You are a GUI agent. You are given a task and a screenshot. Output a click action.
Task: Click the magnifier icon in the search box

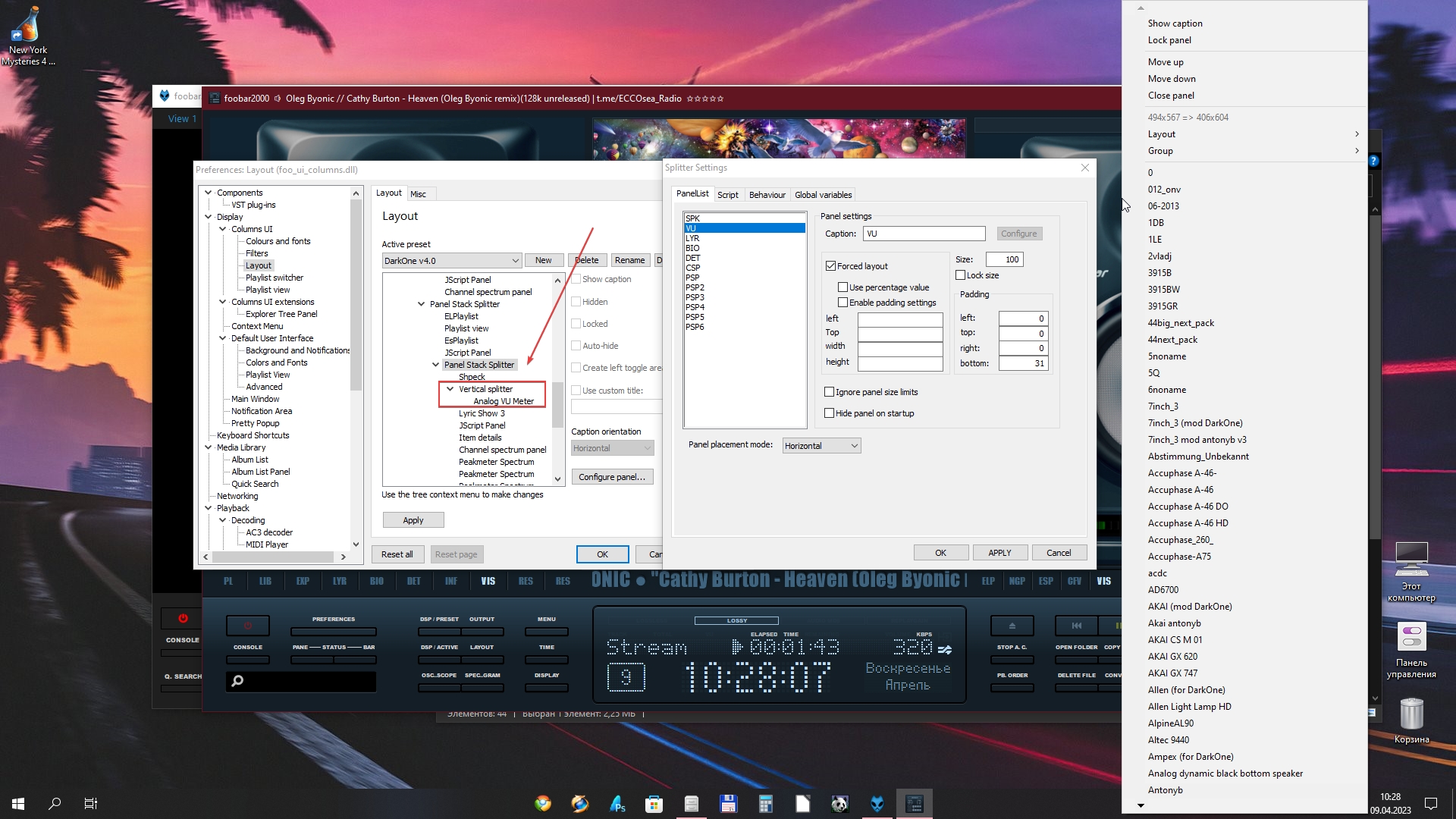(237, 681)
